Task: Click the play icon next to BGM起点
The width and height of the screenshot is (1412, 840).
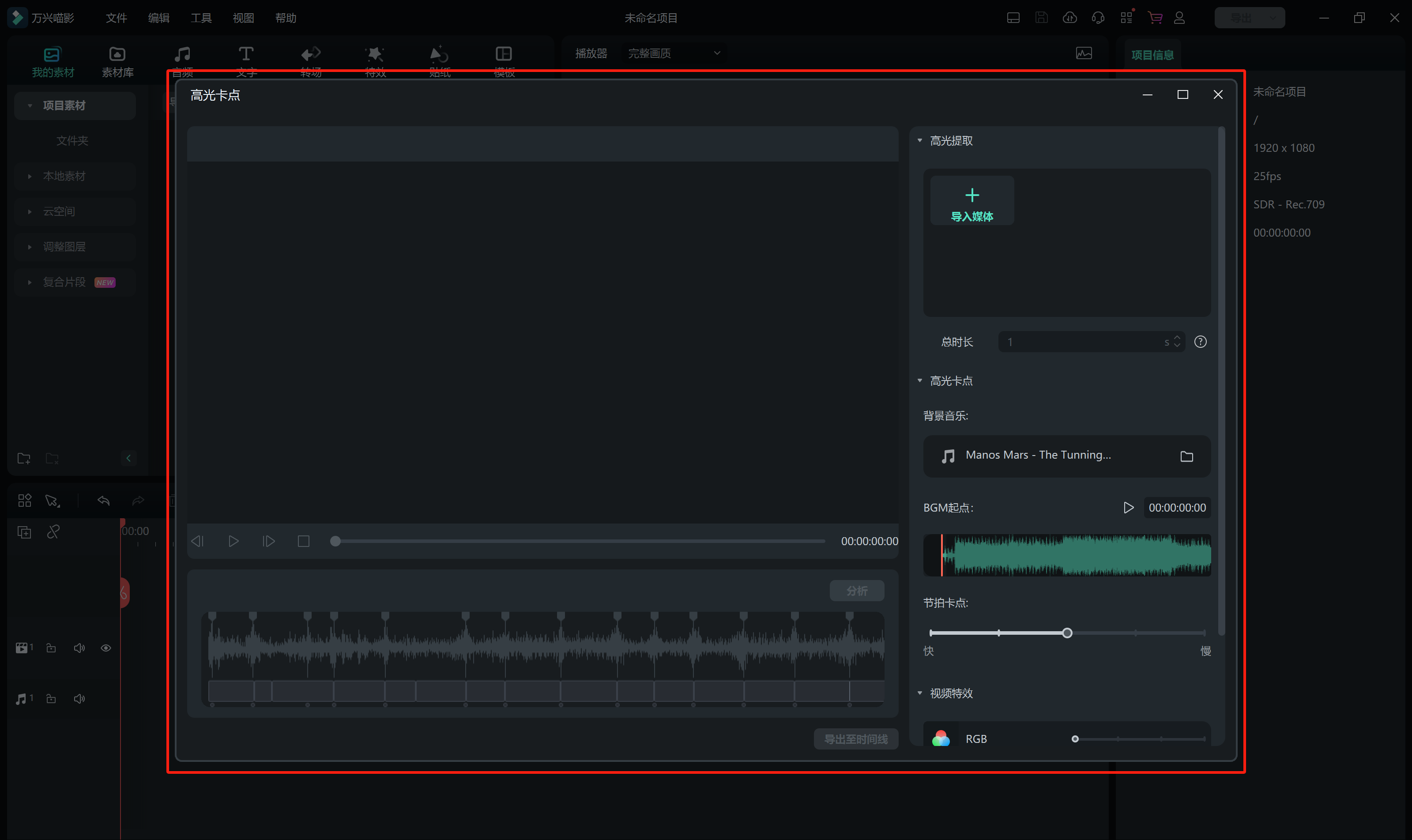Action: click(1128, 508)
